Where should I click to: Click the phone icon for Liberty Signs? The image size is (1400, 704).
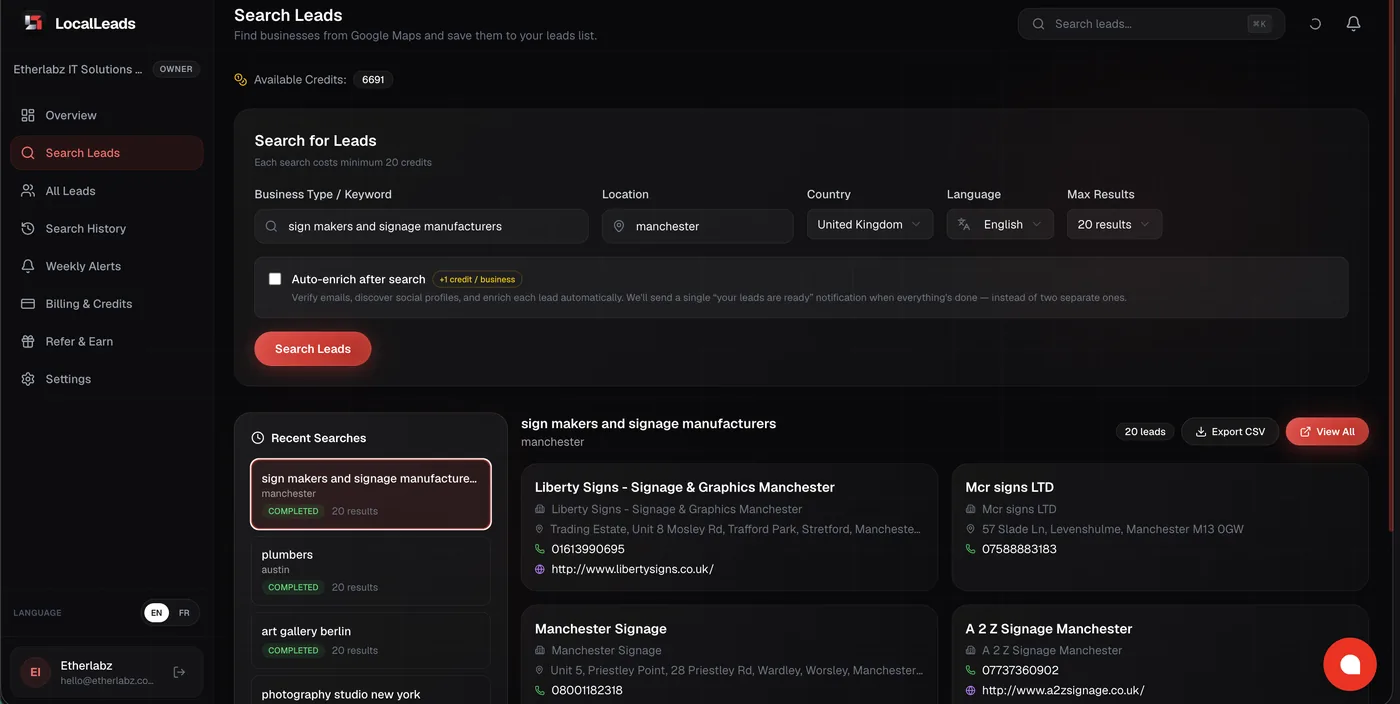(540, 549)
